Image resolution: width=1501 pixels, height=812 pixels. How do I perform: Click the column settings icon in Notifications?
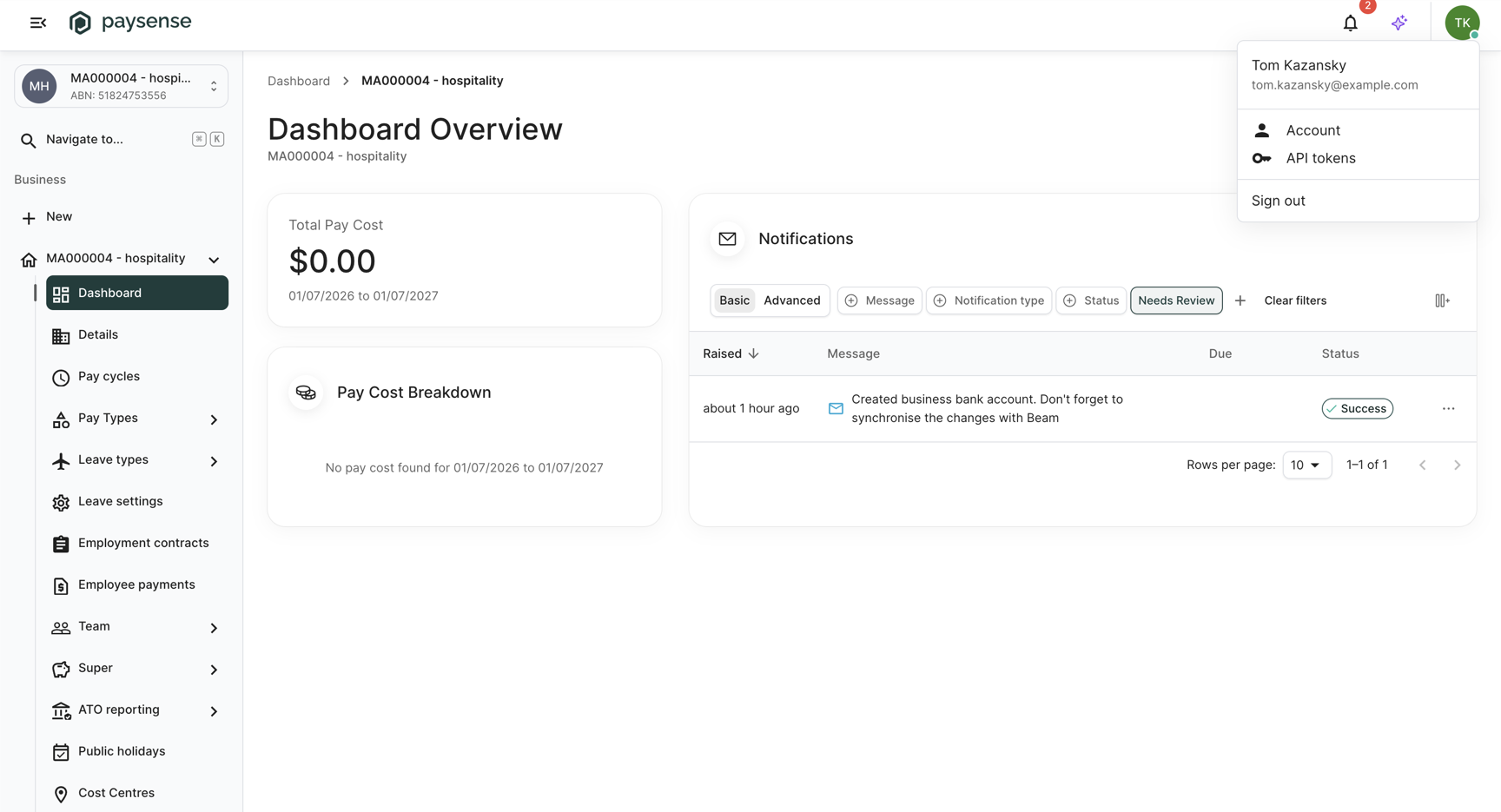1442,300
